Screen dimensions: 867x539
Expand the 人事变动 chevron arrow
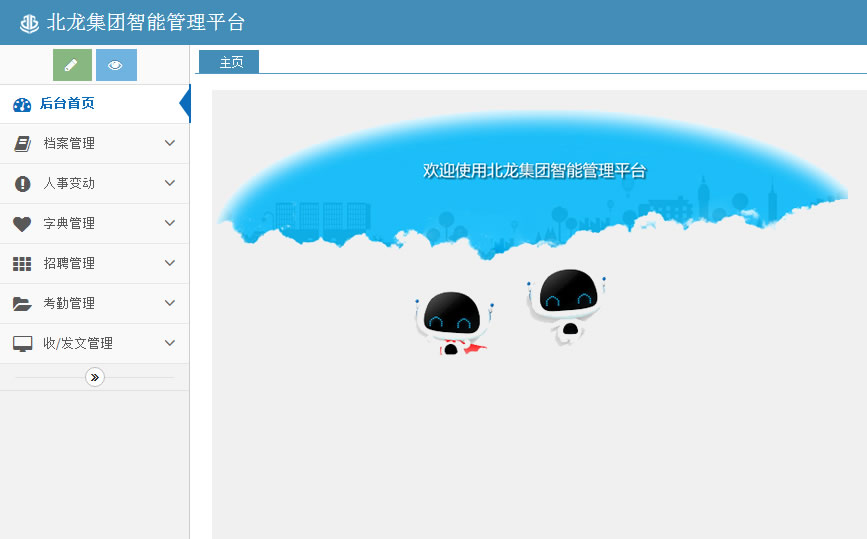170,183
